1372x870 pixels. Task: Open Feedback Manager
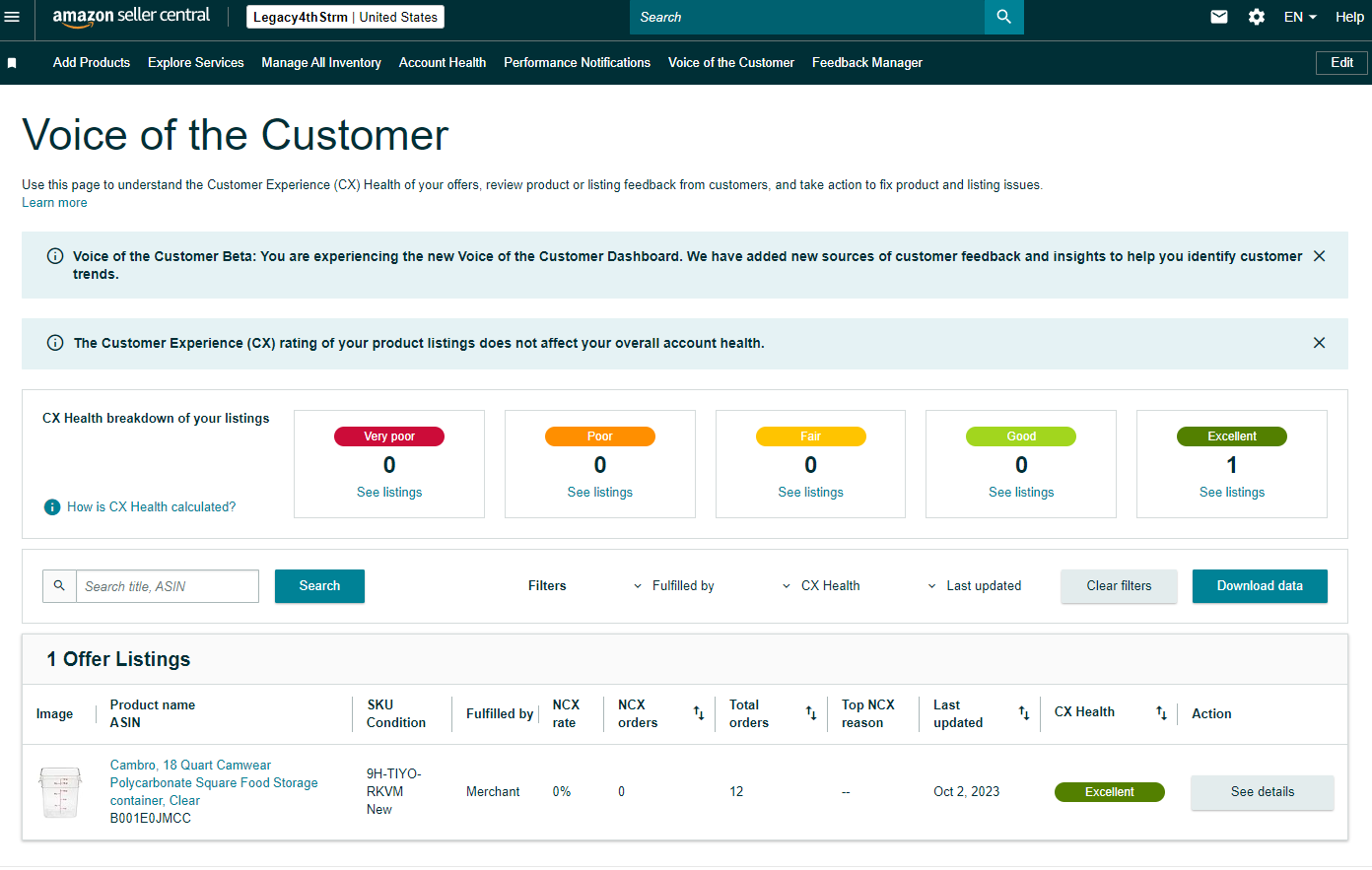[x=867, y=63]
